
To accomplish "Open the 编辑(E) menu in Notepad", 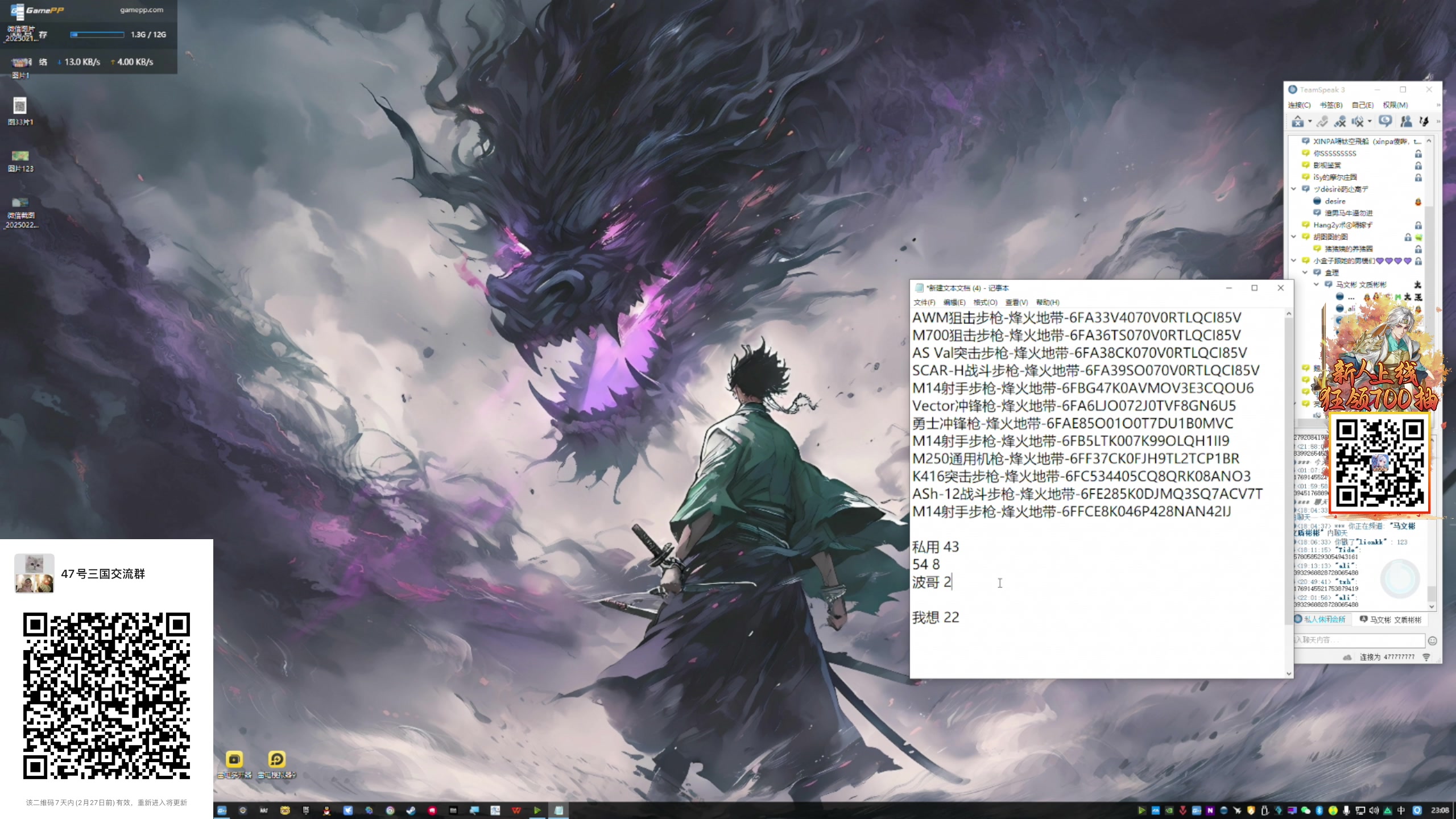I will [x=954, y=302].
